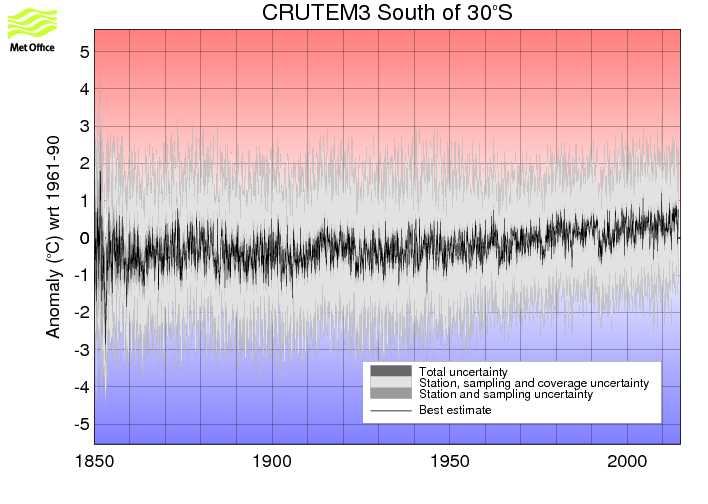Click the chart title 'CRUTEM3 South of 30°S'
Screen dimensions: 708x504
(x=387, y=12)
